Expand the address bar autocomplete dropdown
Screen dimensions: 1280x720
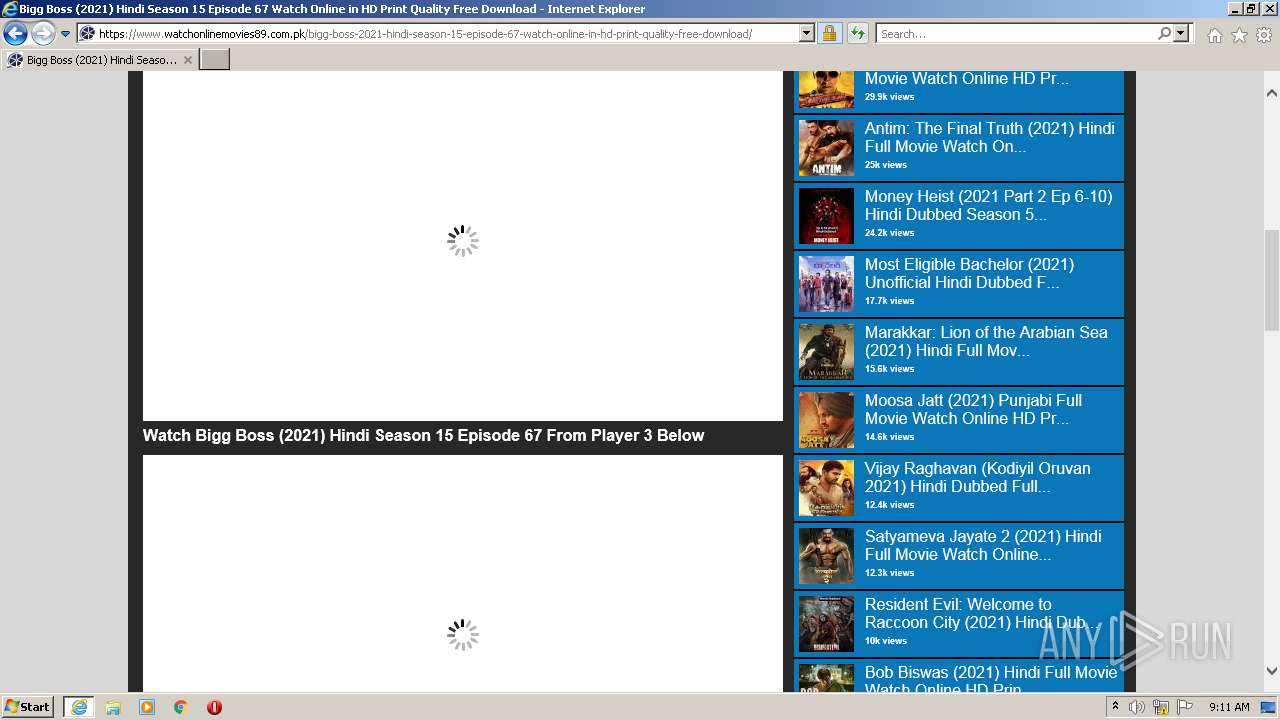[x=807, y=34]
